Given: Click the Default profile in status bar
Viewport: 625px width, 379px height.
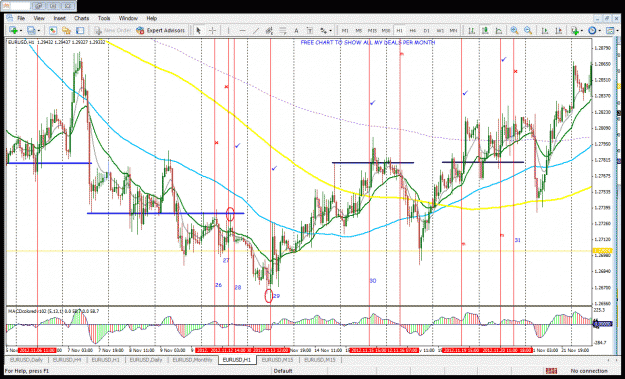Looking at the screenshot, I should 283,371.
